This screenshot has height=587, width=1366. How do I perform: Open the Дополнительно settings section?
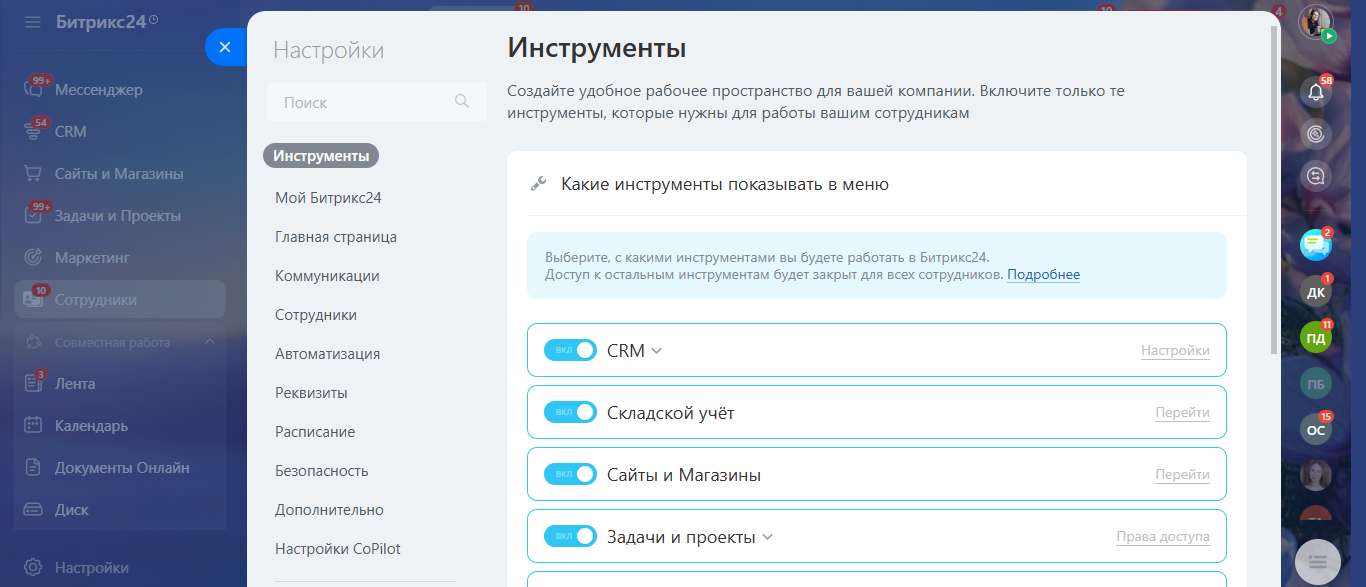pos(329,510)
